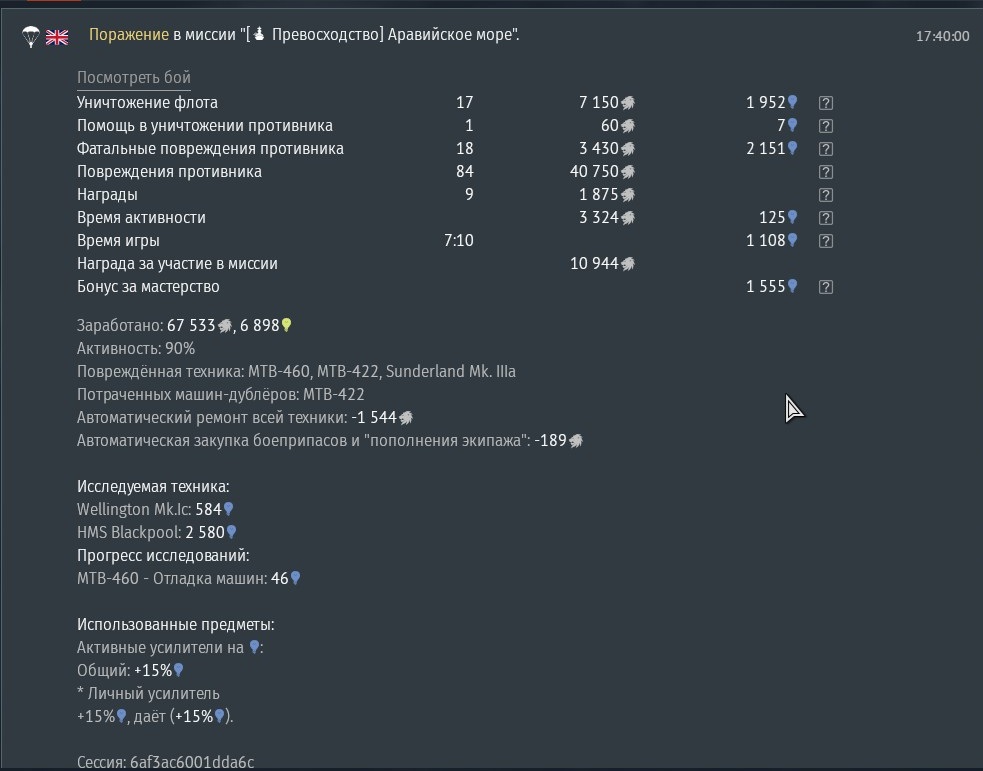Click the 'Исследуемая техника:' heading
Viewport: 983px width, 771px height.
click(x=153, y=486)
